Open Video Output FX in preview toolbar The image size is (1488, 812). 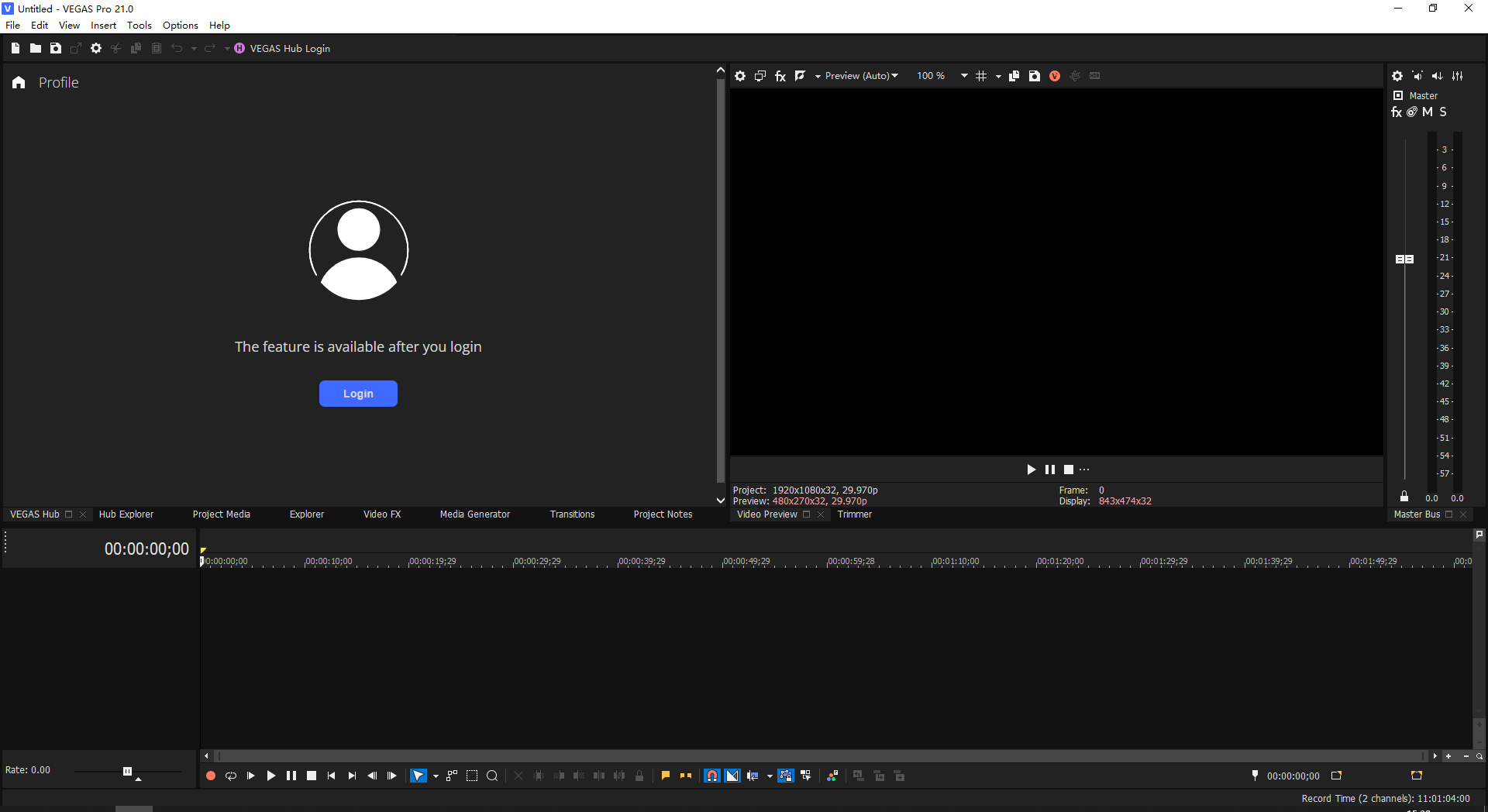tap(780, 76)
